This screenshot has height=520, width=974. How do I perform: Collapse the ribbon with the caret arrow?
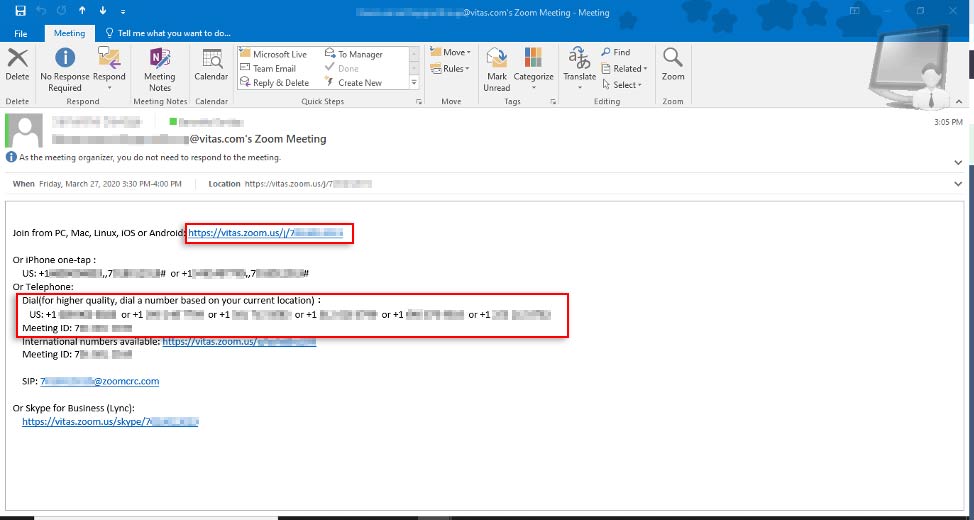click(x=958, y=102)
